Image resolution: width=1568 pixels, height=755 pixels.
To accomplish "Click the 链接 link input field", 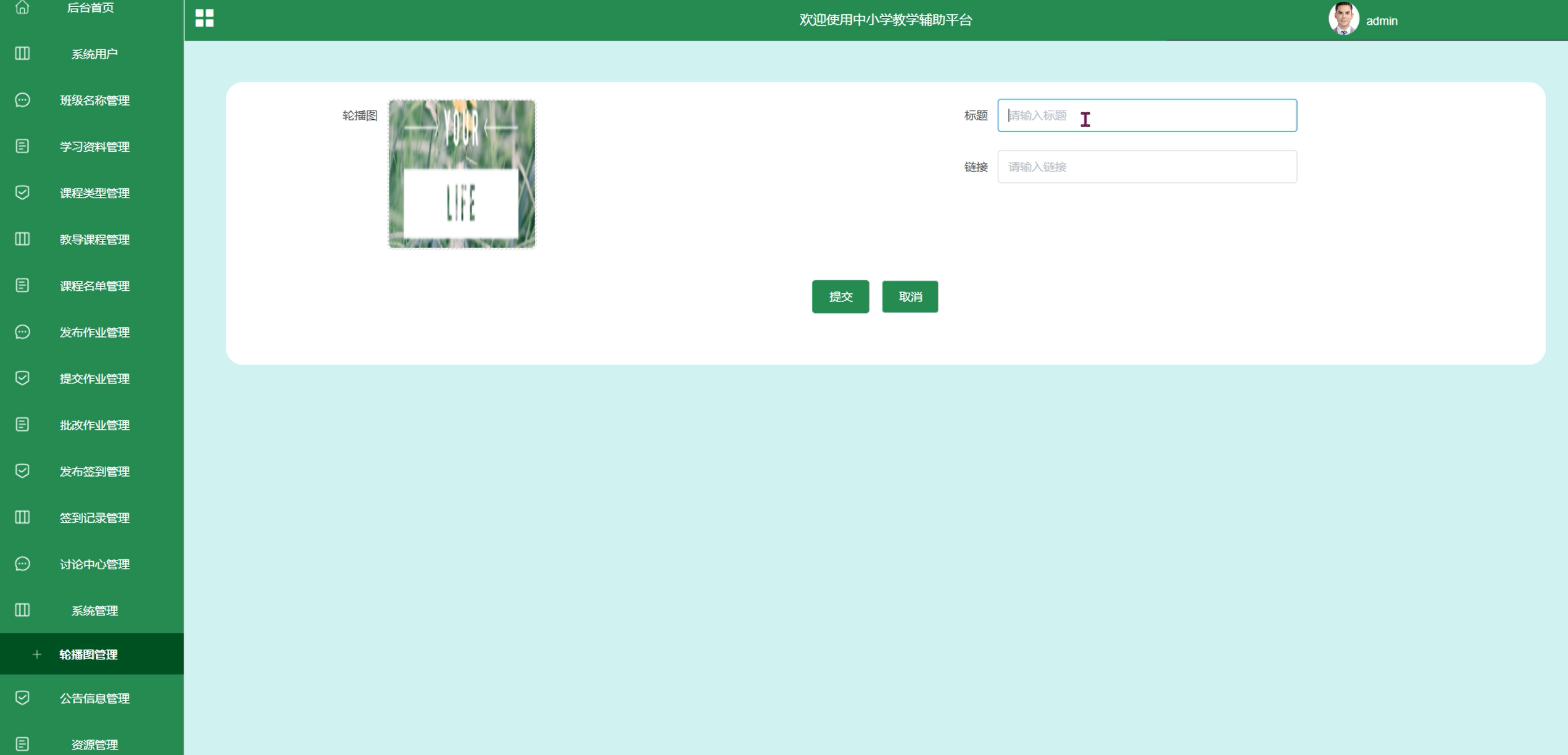I will [x=1147, y=167].
